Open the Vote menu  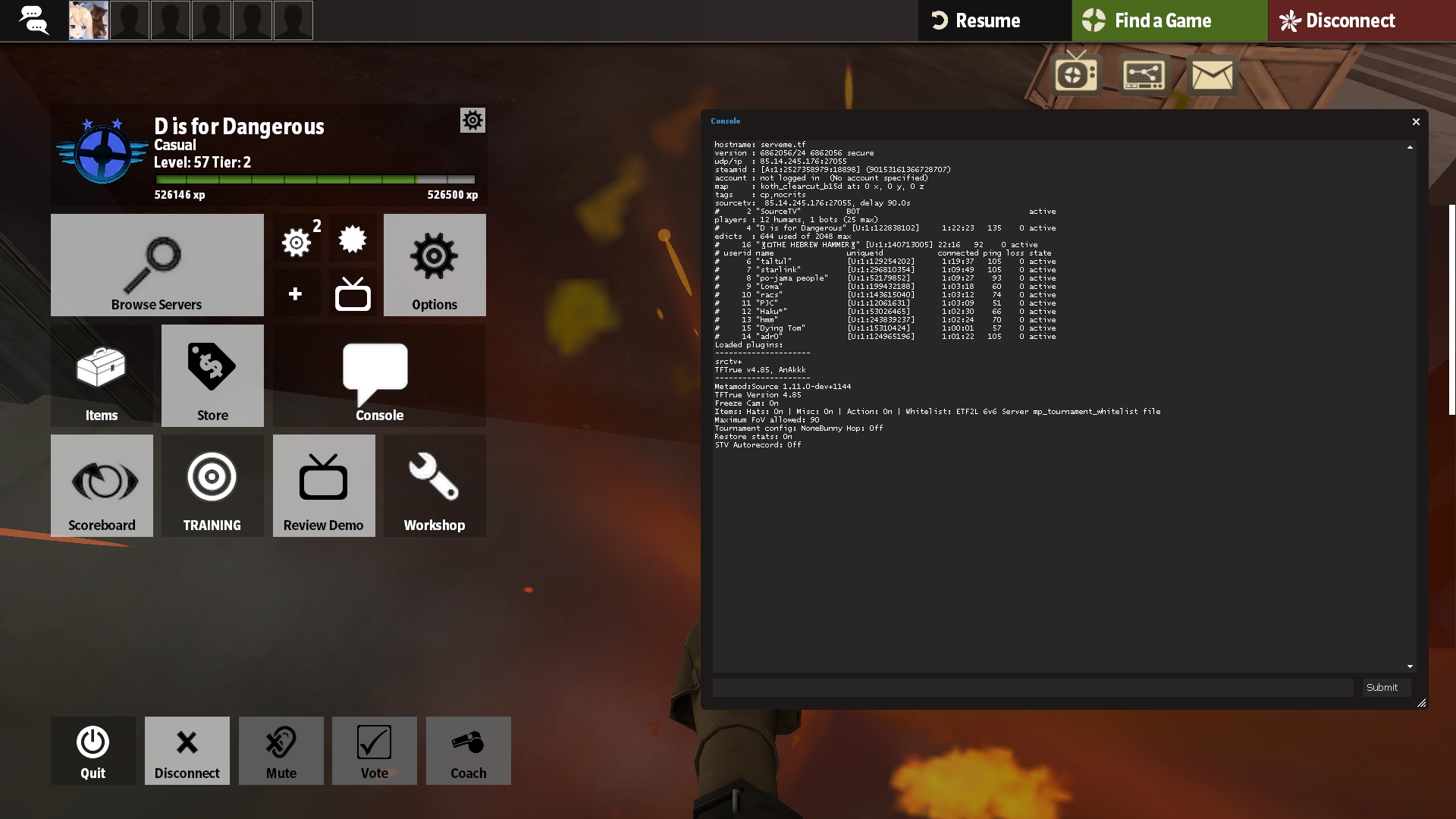pyautogui.click(x=375, y=751)
